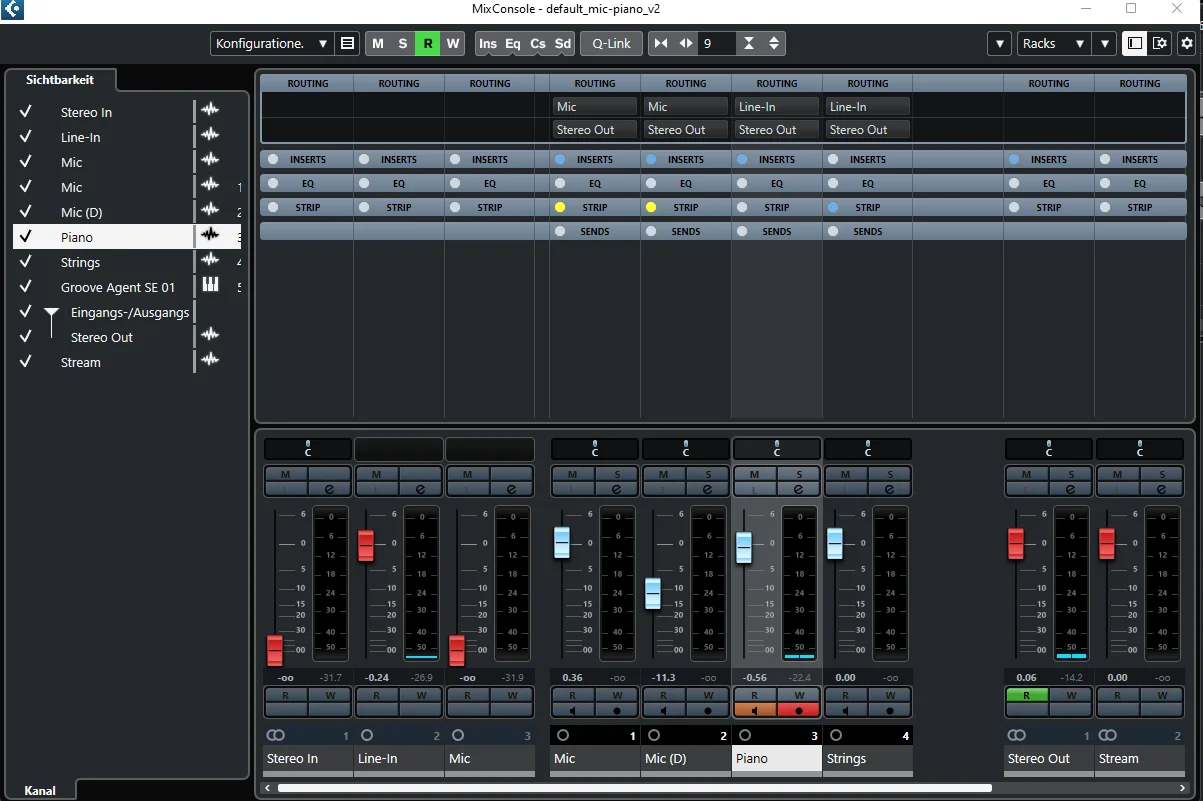Open the Racks dropdown
This screenshot has height=801, width=1203.
click(1054, 43)
